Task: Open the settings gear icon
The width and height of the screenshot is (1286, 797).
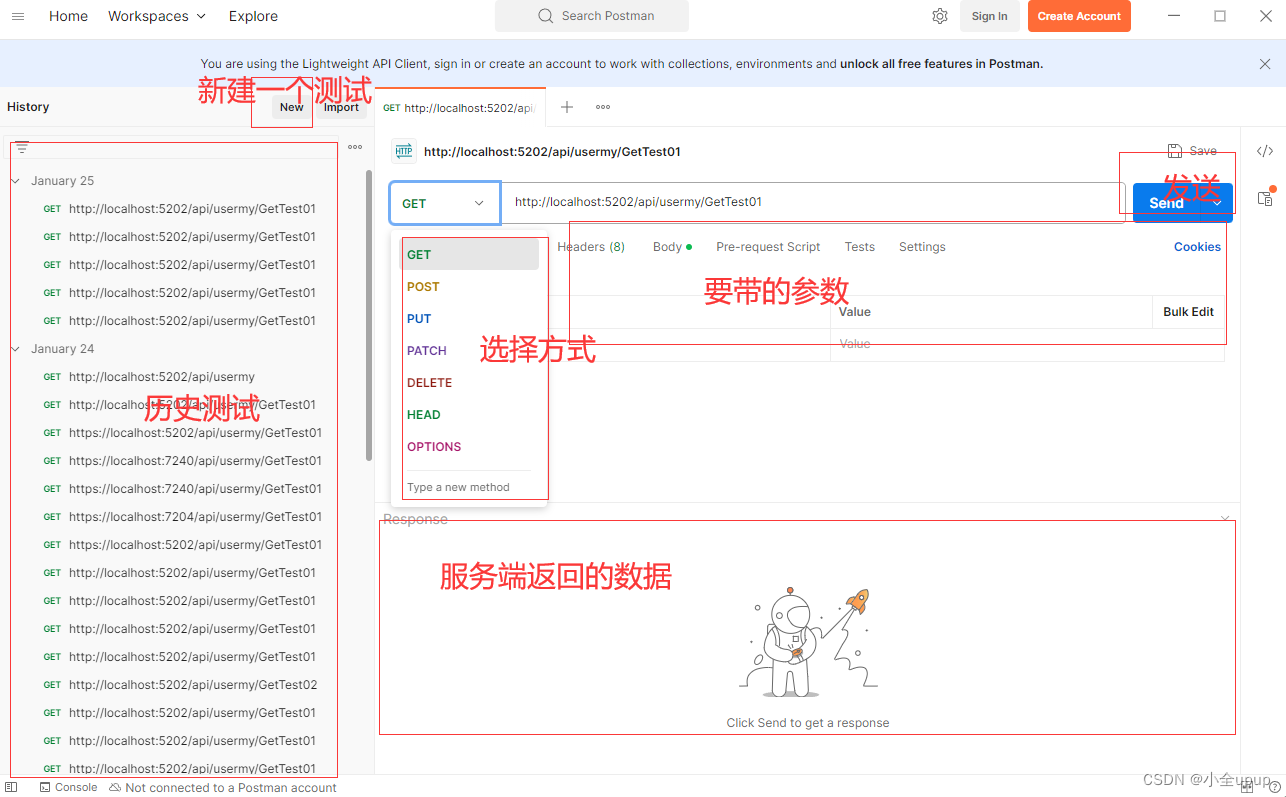Action: coord(939,16)
